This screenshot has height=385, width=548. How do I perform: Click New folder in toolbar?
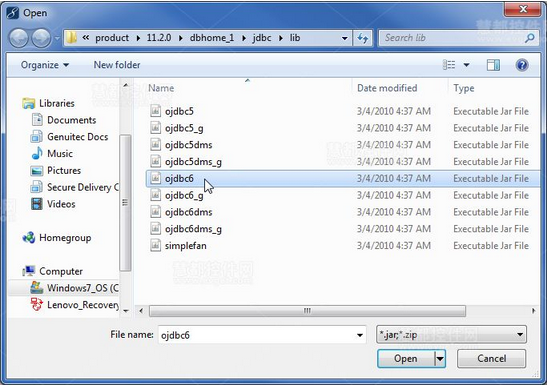coord(117,65)
